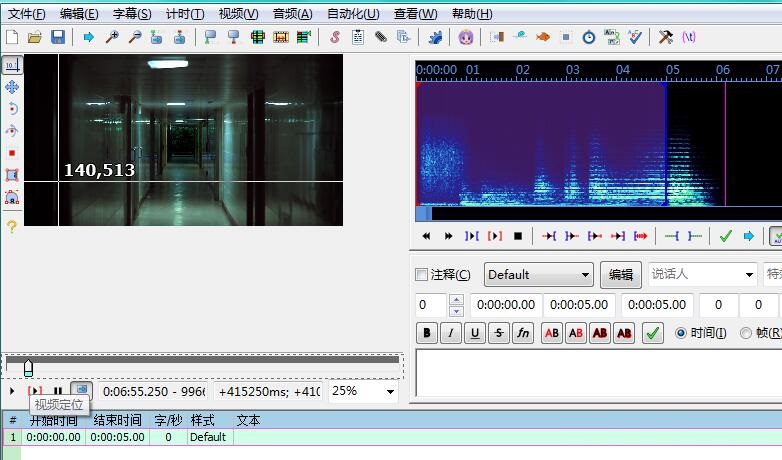The image size is (782, 460).
Task: Select subtitle row 1 in the grid
Action: (120, 437)
